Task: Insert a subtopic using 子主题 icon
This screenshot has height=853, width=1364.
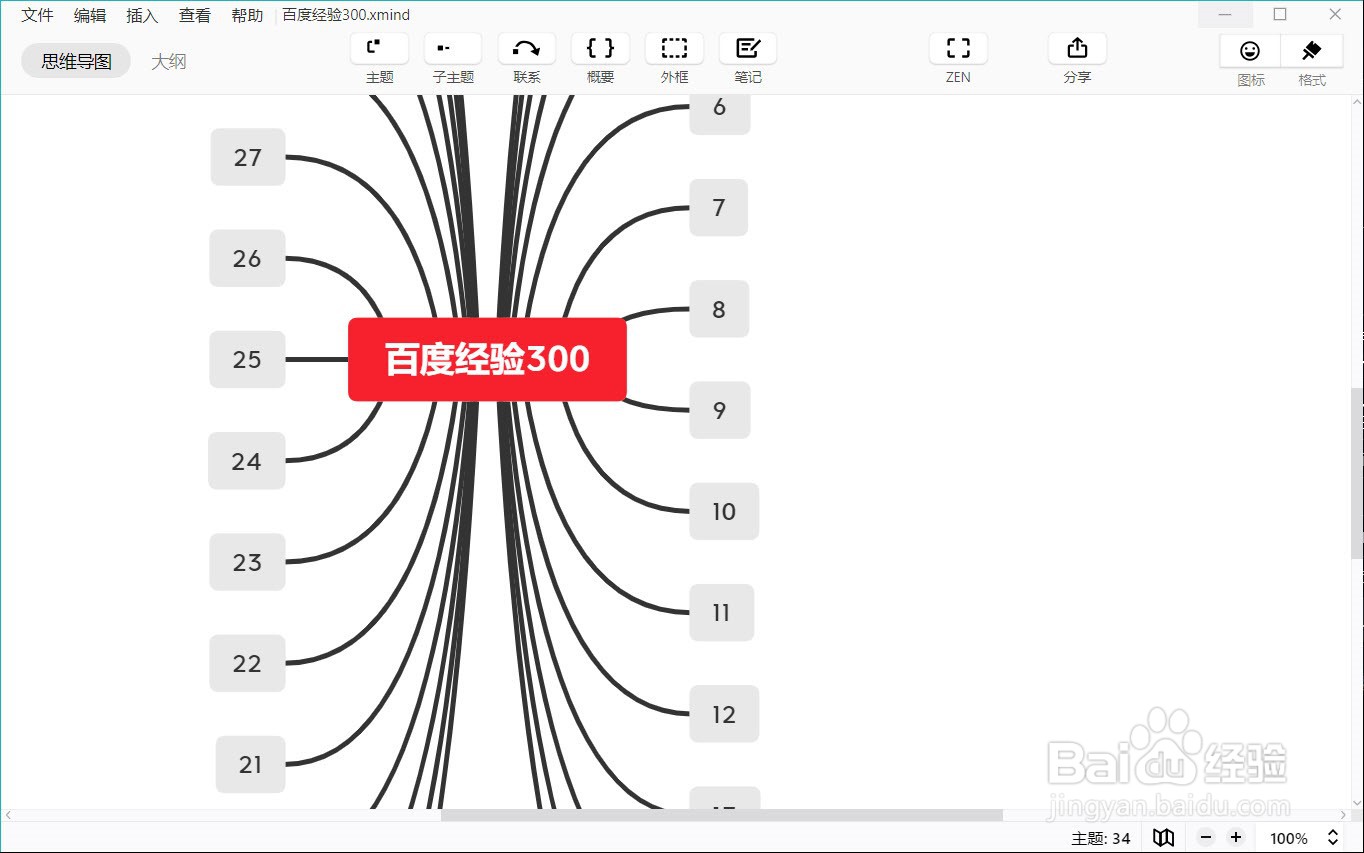Action: 453,48
